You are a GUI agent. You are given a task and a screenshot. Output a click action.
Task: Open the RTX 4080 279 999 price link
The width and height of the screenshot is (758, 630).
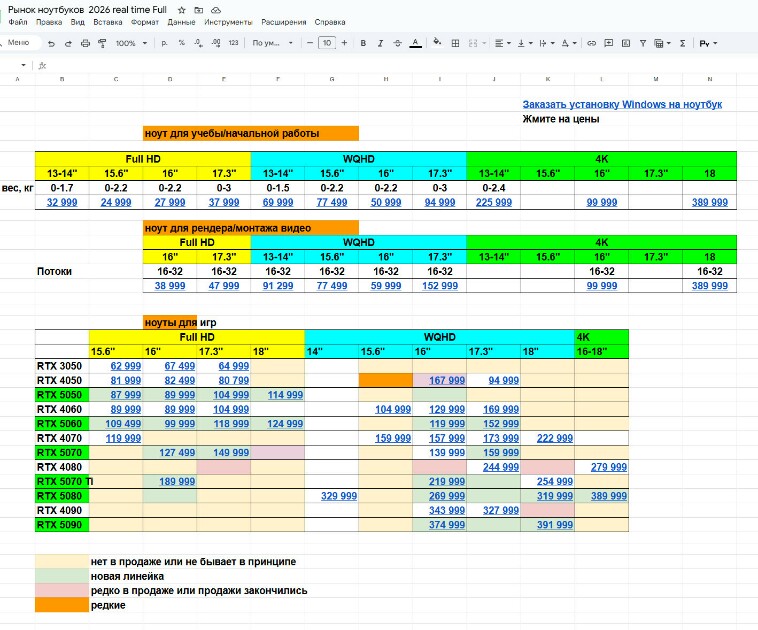(x=609, y=467)
